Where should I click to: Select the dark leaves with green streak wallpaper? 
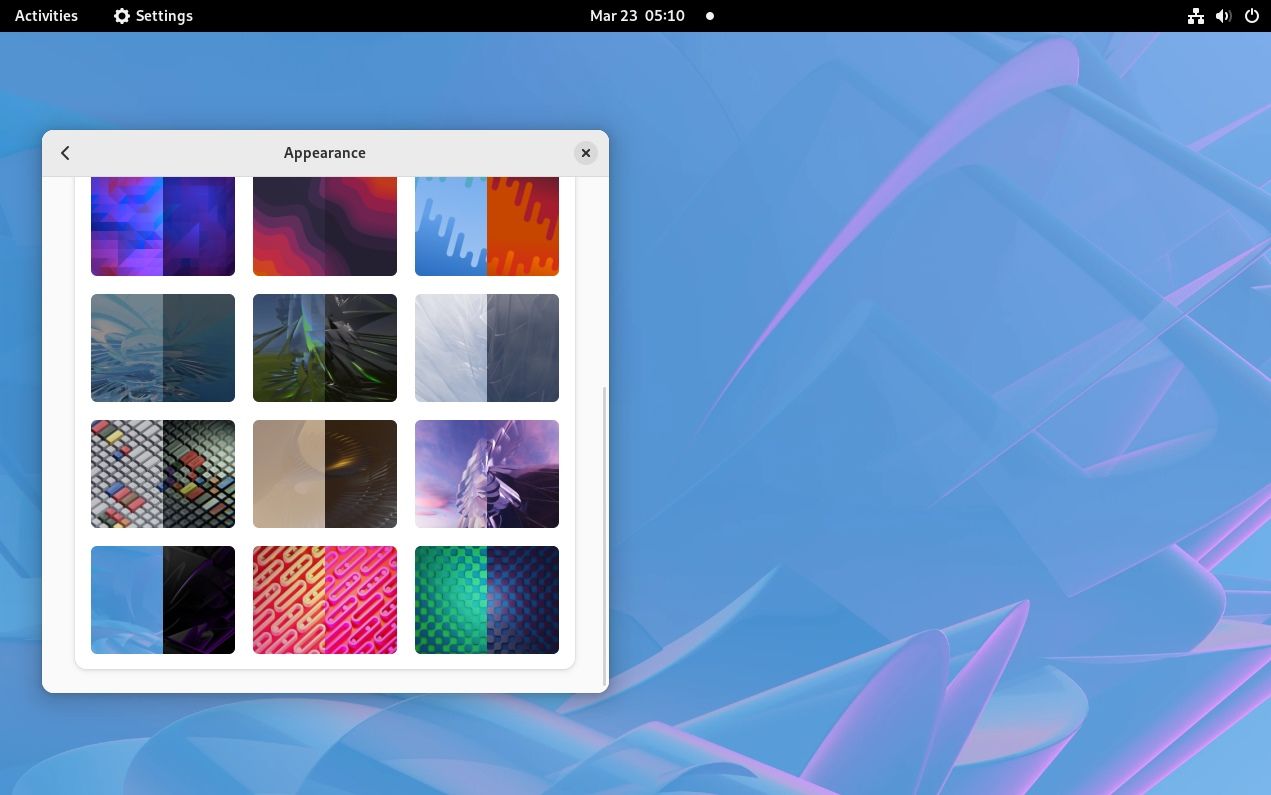(324, 347)
